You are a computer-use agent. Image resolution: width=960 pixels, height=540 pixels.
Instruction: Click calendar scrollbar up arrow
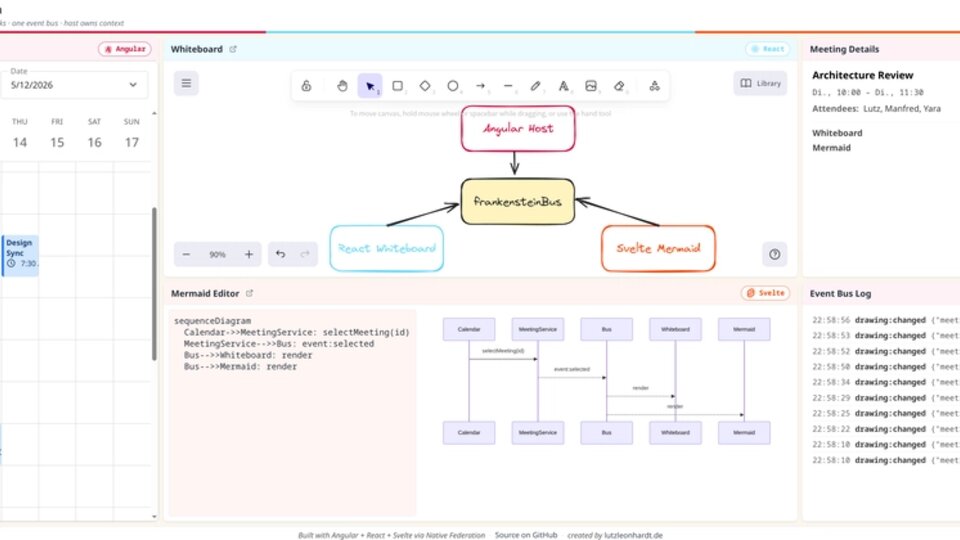(x=154, y=113)
